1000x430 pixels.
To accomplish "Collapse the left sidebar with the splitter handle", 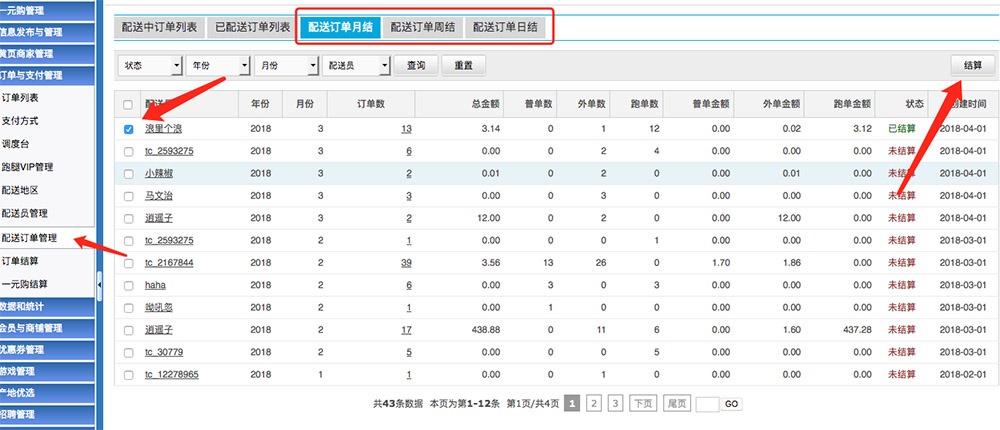I will point(99,285).
